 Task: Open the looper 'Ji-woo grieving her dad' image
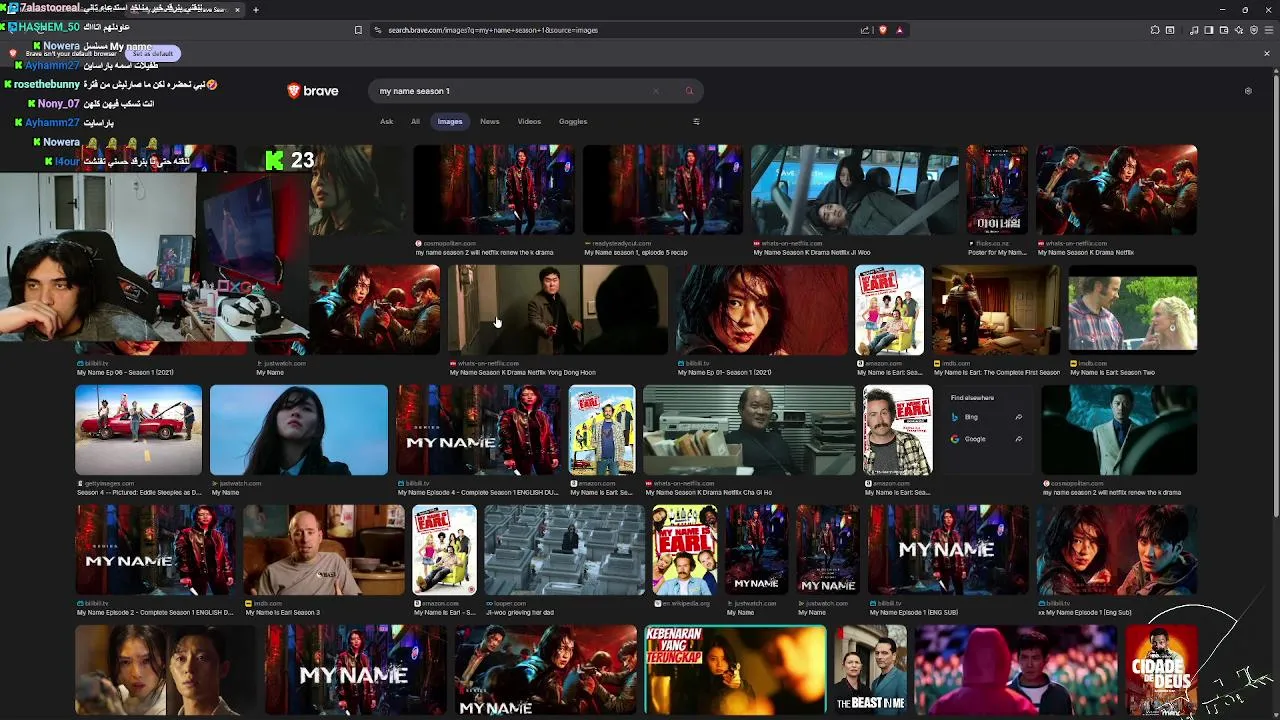564,550
